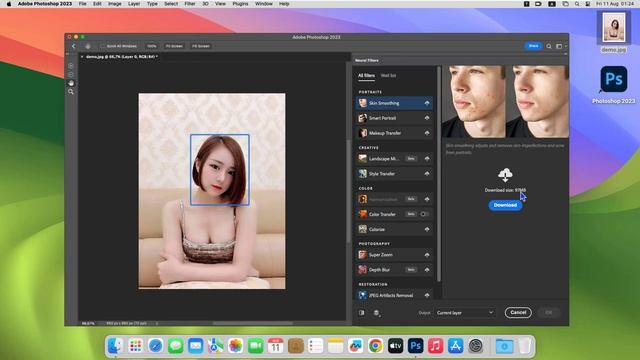
Task: Switch to the Wait list tab
Action: [388, 76]
